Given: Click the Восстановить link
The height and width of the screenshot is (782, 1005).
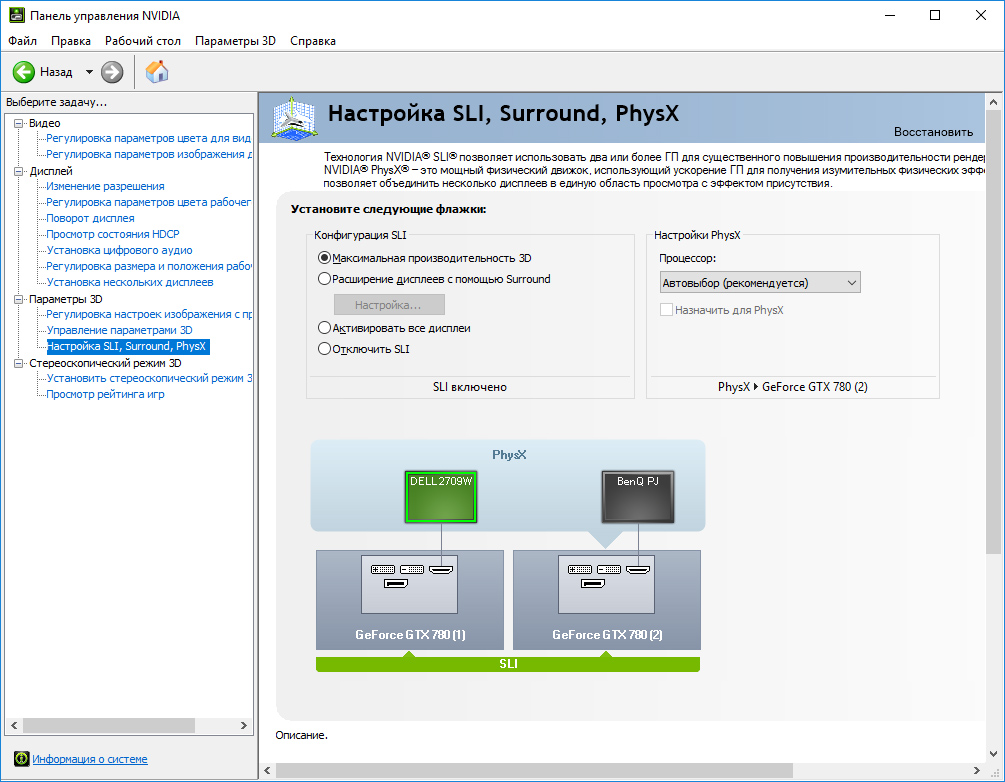Looking at the screenshot, I should pyautogui.click(x=933, y=132).
